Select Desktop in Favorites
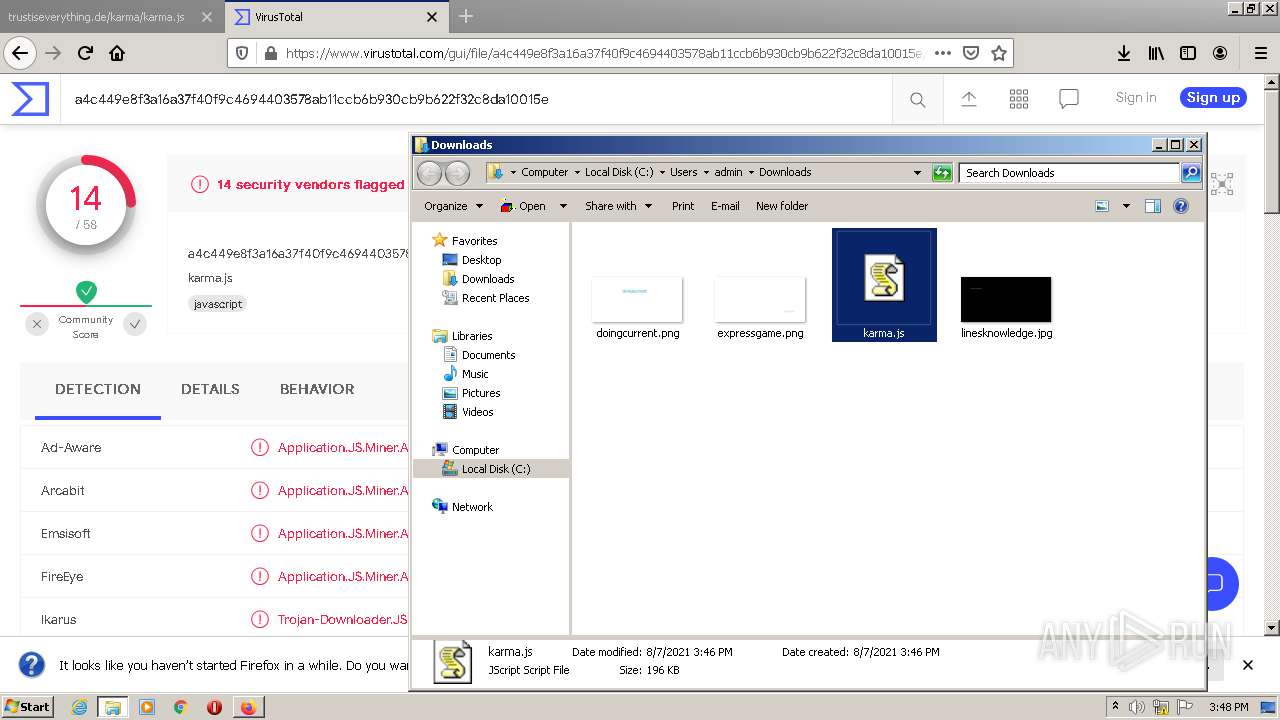 tap(481, 259)
